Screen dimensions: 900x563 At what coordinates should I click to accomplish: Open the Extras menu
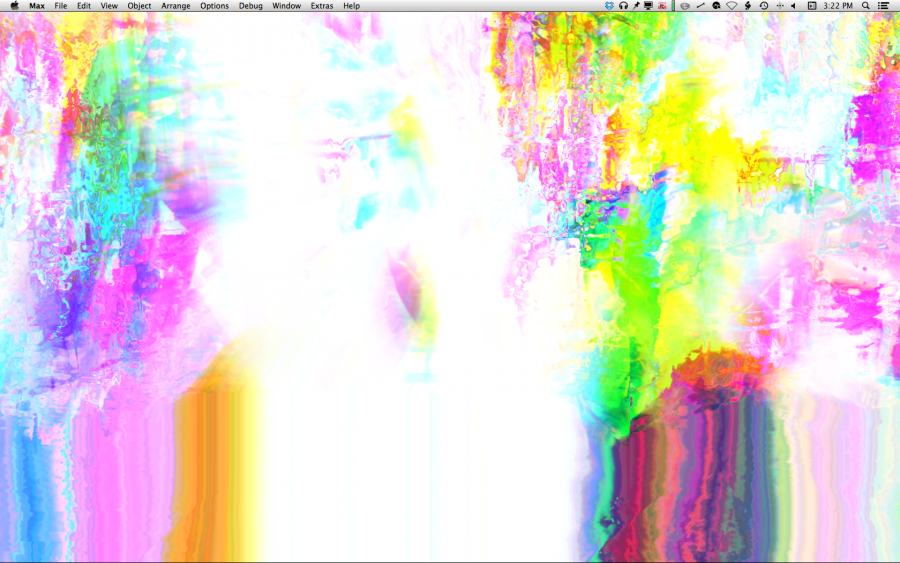click(322, 6)
